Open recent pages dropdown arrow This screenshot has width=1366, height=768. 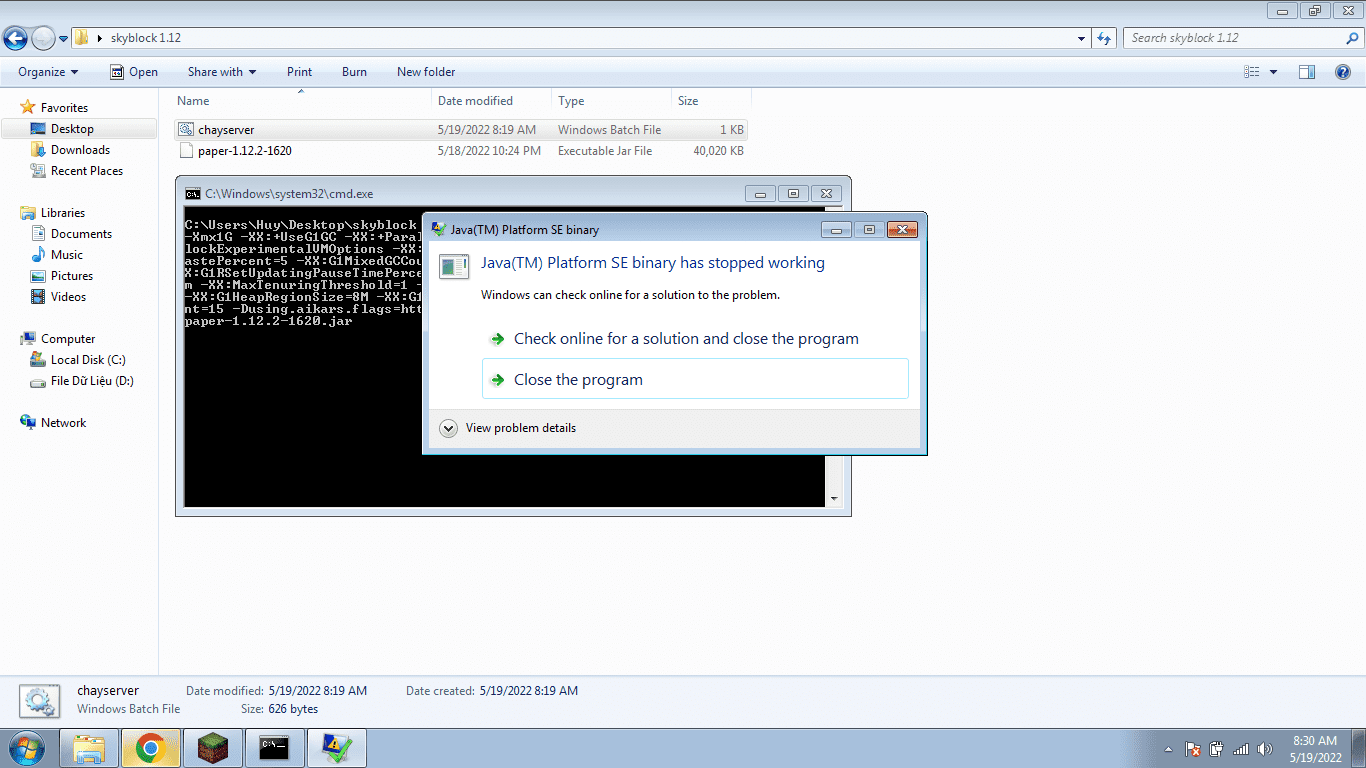click(64, 39)
